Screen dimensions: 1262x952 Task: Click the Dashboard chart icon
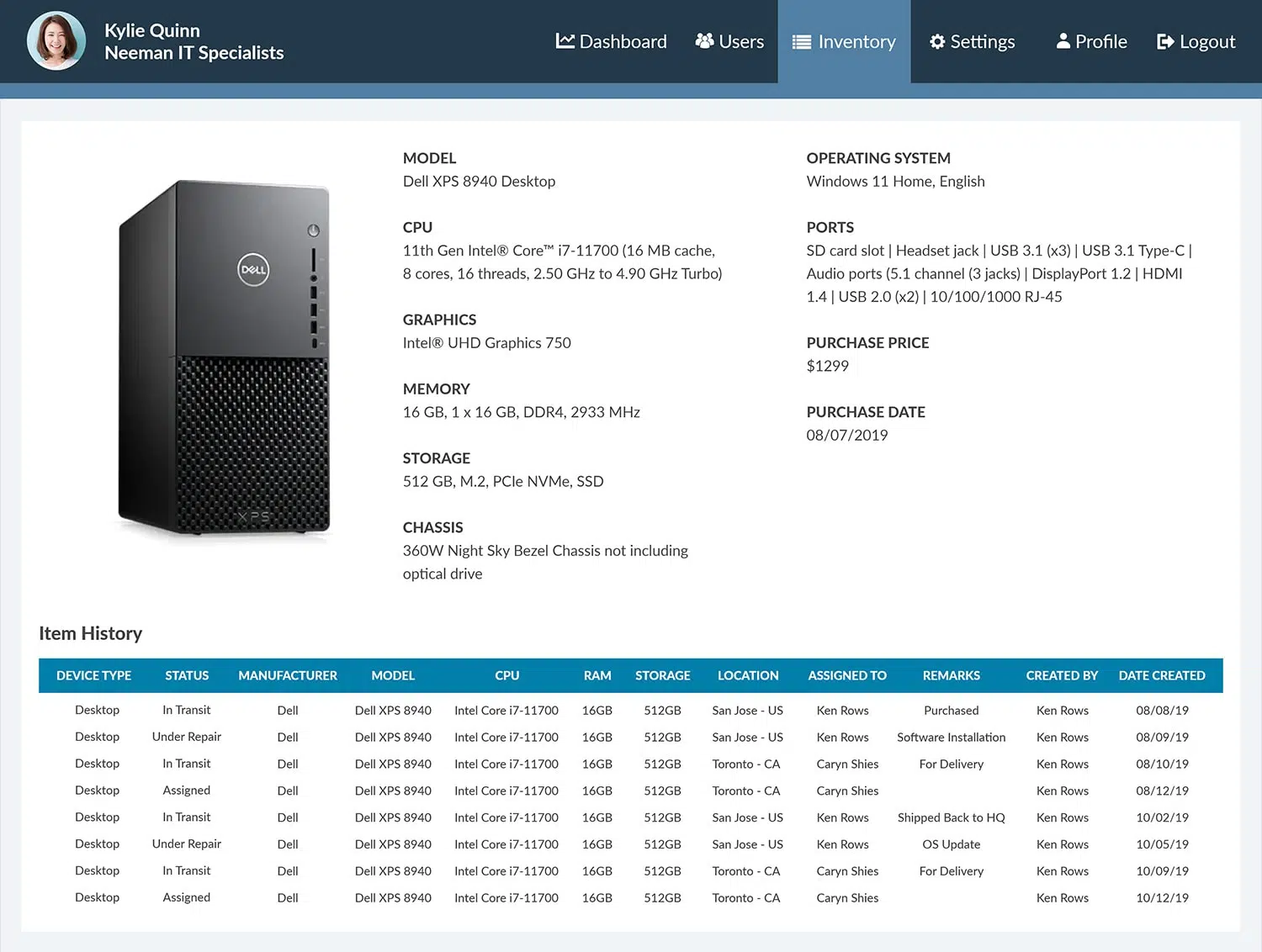coord(565,41)
